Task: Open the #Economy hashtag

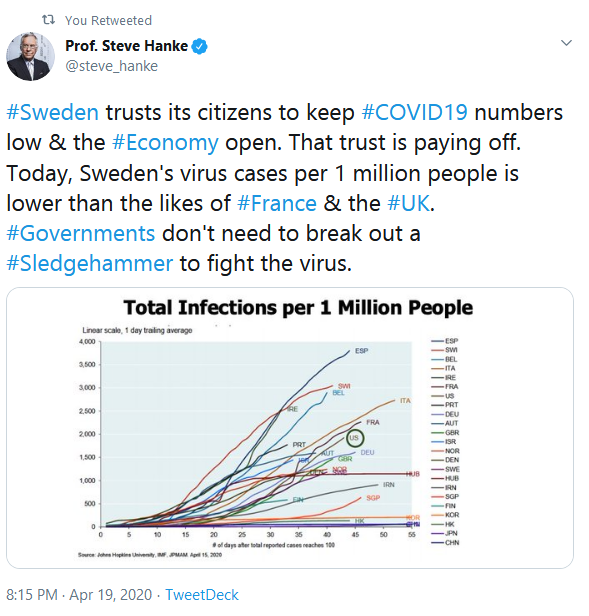Action: click(x=165, y=143)
